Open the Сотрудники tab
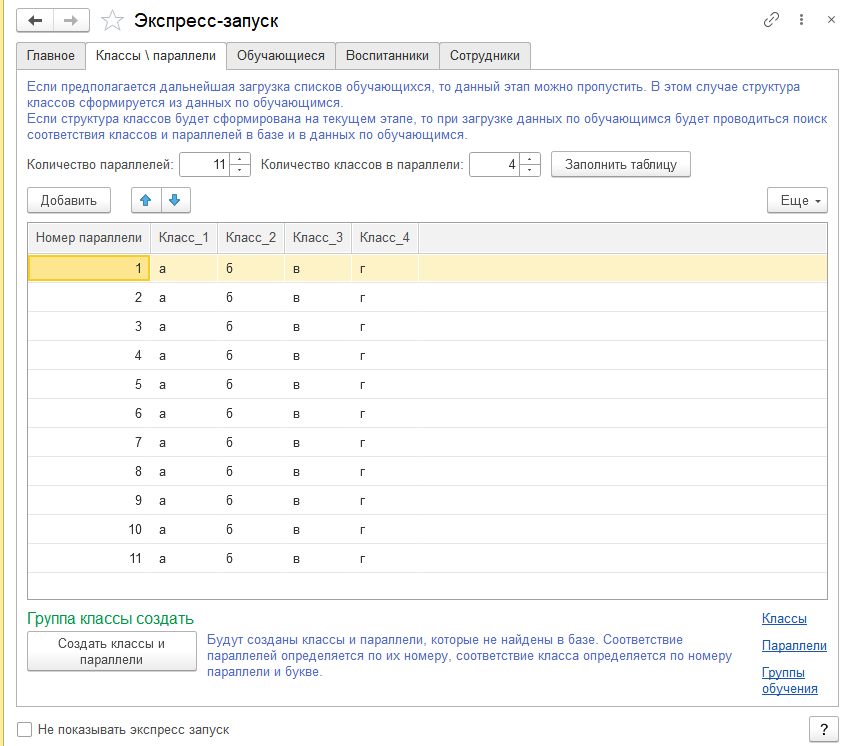Viewport: 848px width, 746px height. click(485, 55)
